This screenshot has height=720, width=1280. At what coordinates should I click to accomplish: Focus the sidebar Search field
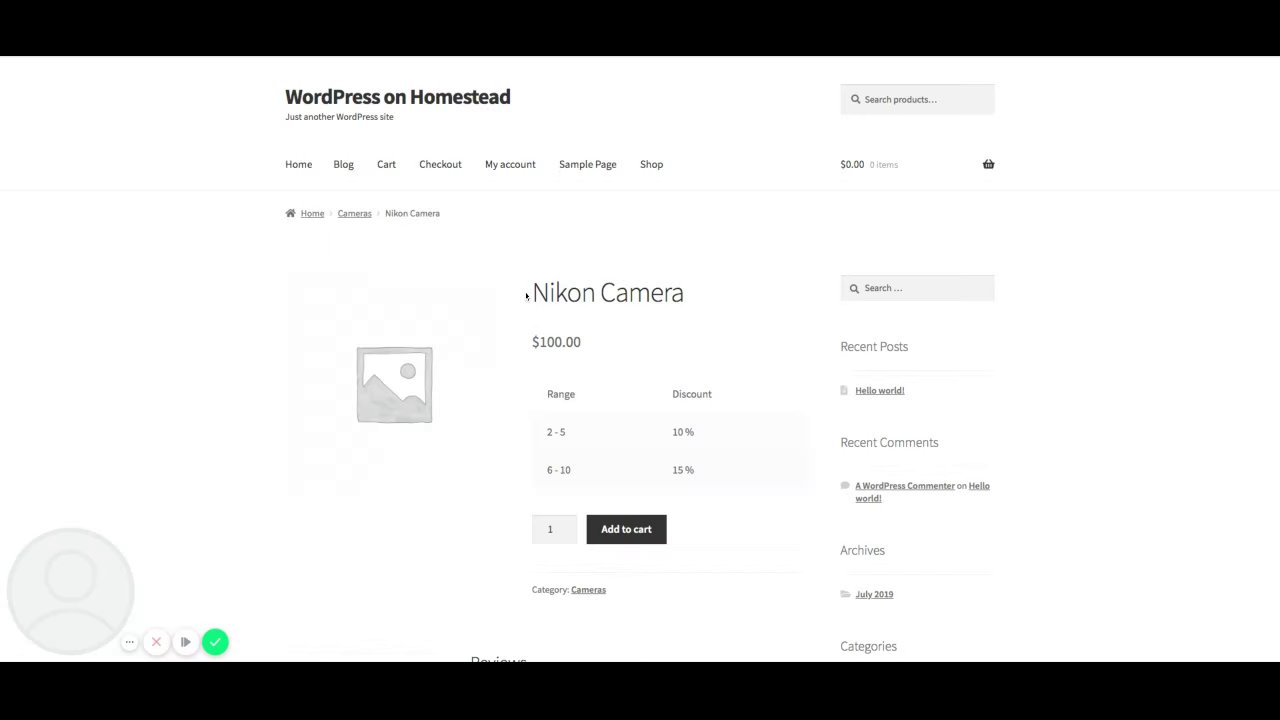point(917,288)
